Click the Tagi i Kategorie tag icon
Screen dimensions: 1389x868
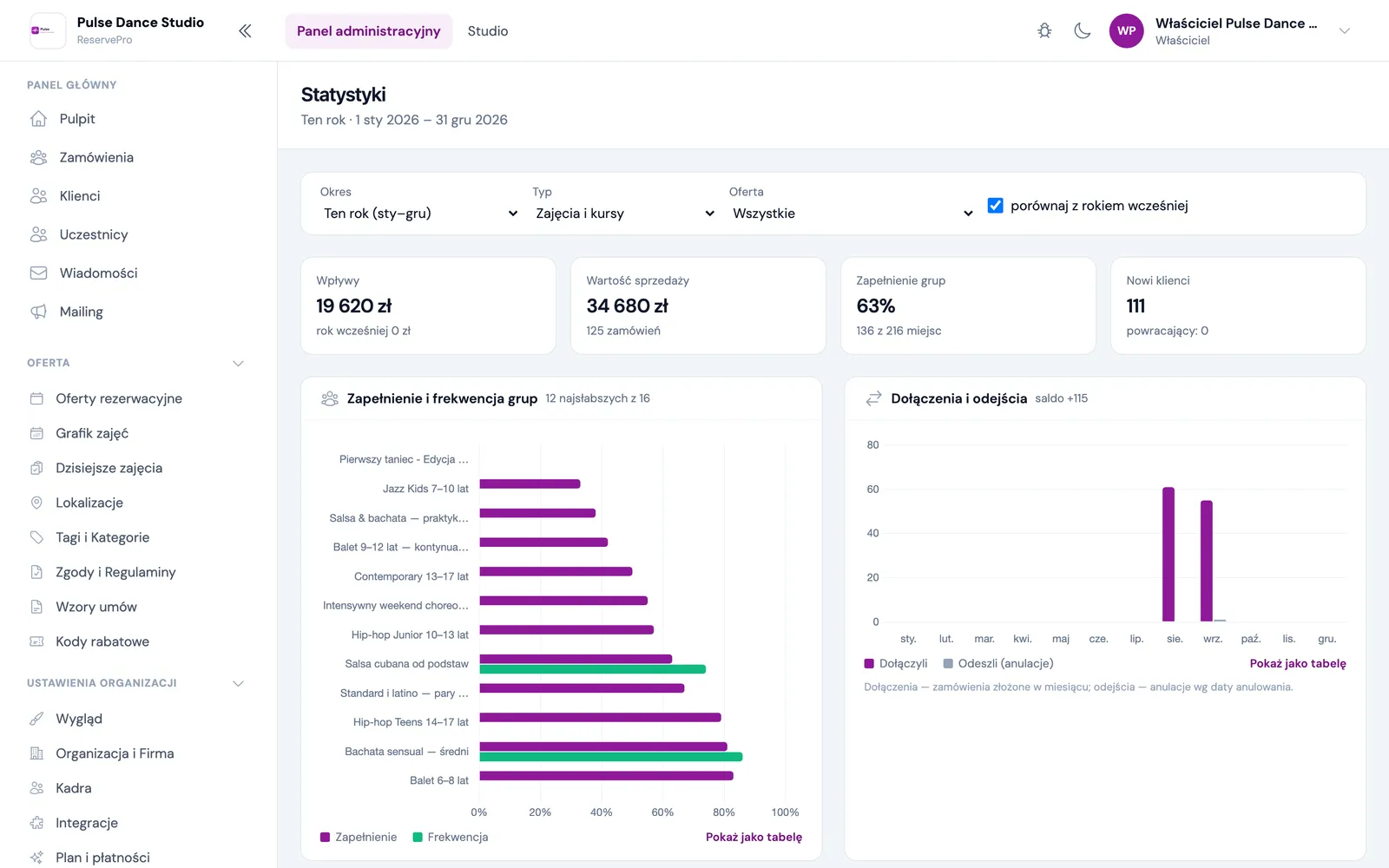tap(36, 537)
